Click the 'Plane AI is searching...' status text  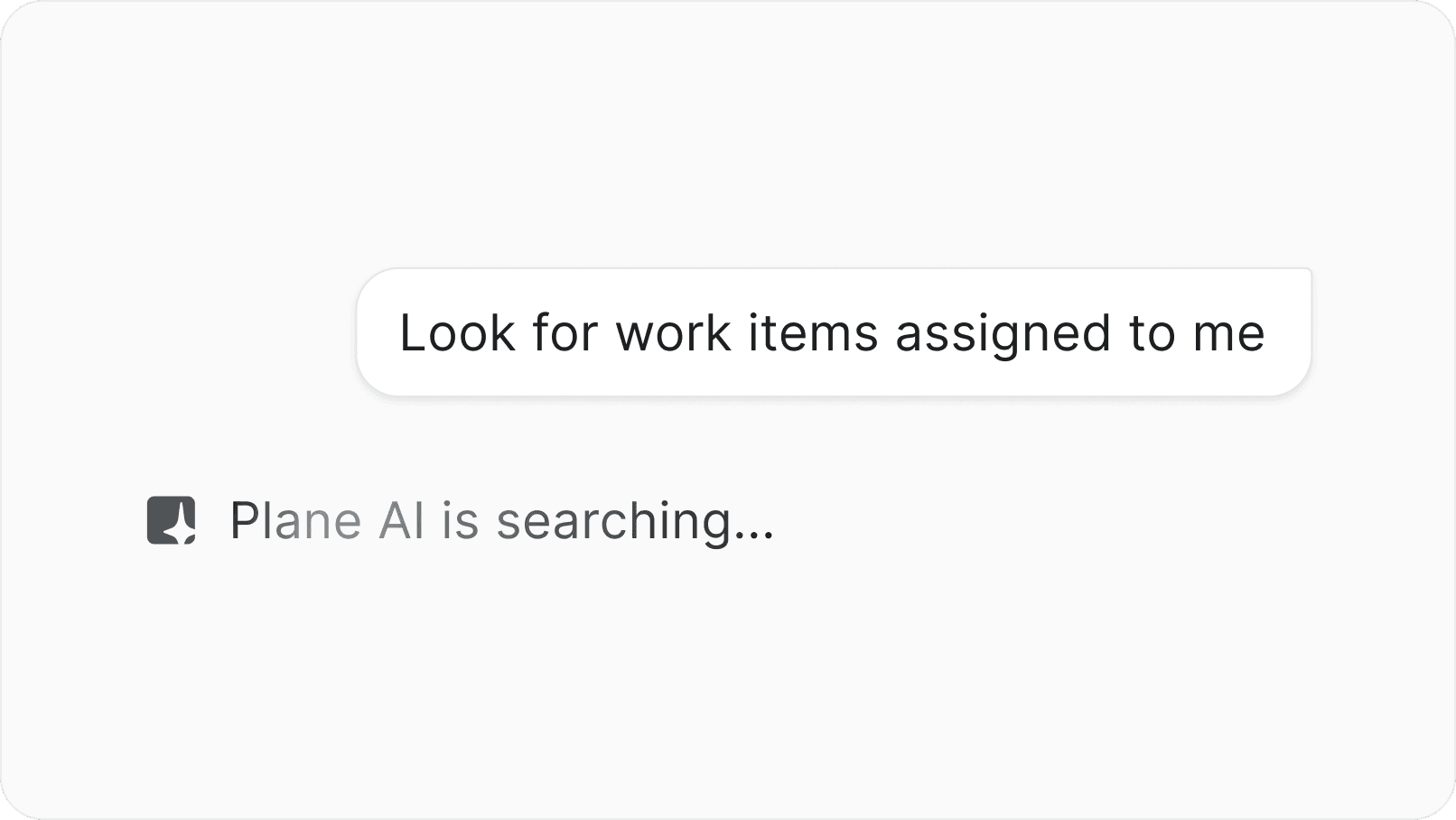pyautogui.click(x=502, y=521)
